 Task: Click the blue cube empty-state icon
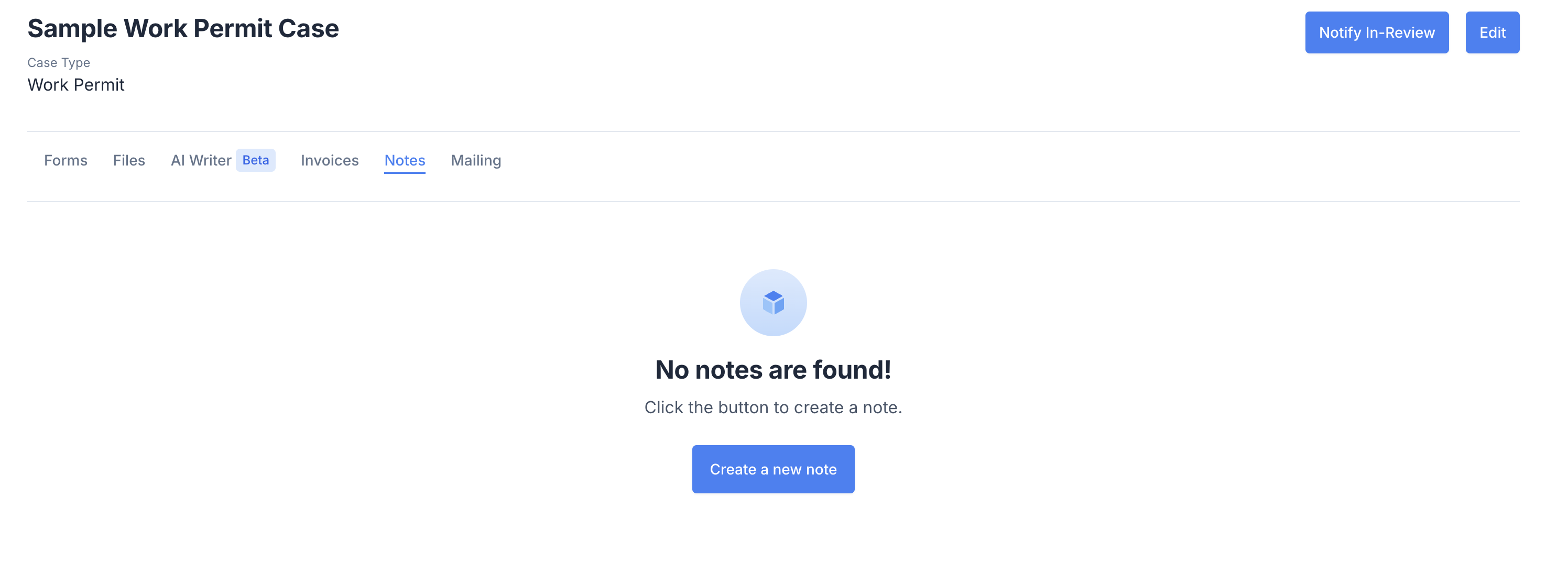click(x=773, y=302)
